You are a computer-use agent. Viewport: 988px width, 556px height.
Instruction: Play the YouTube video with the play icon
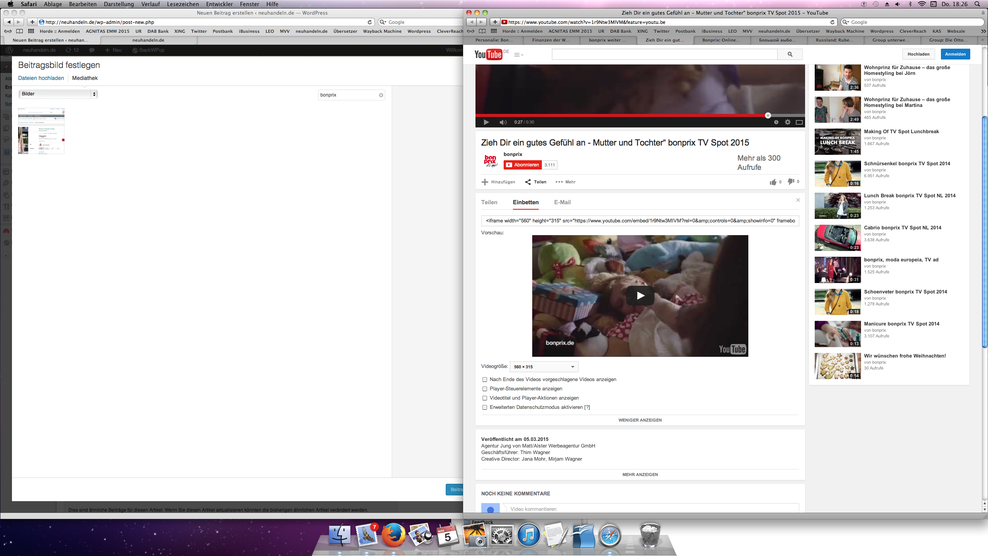486,122
